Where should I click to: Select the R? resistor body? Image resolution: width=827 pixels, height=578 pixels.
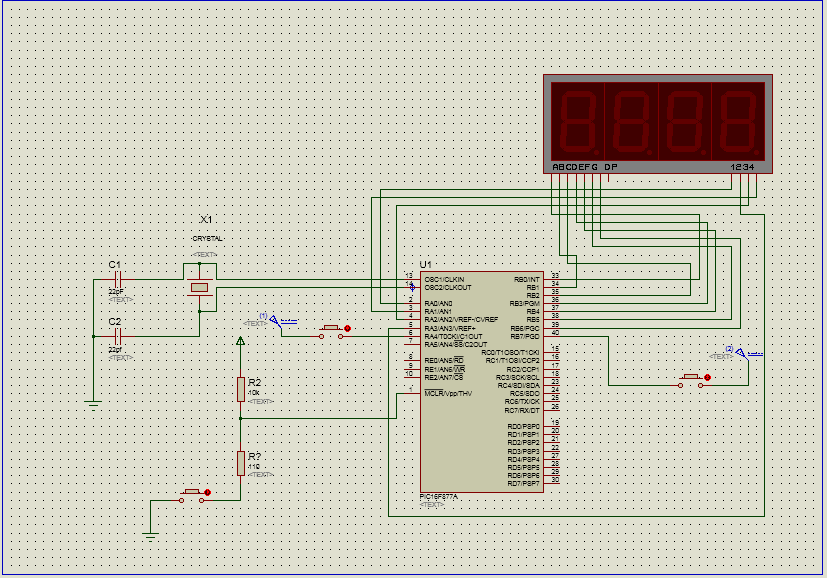pos(241,463)
